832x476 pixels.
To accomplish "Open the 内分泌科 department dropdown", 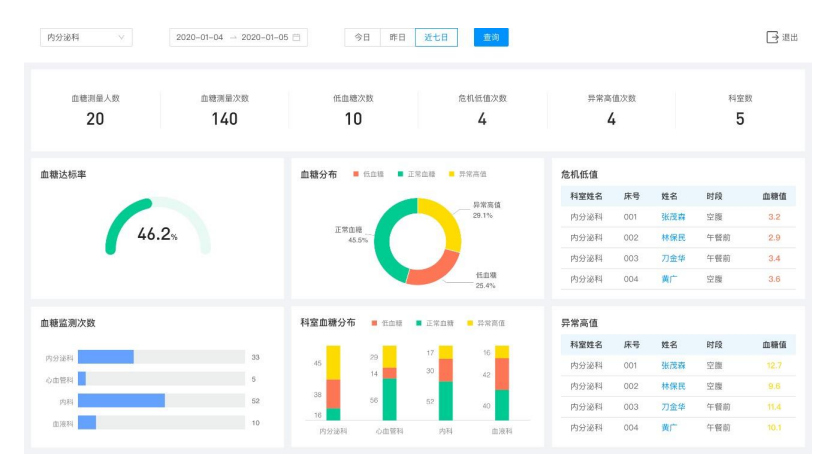I will click(86, 37).
